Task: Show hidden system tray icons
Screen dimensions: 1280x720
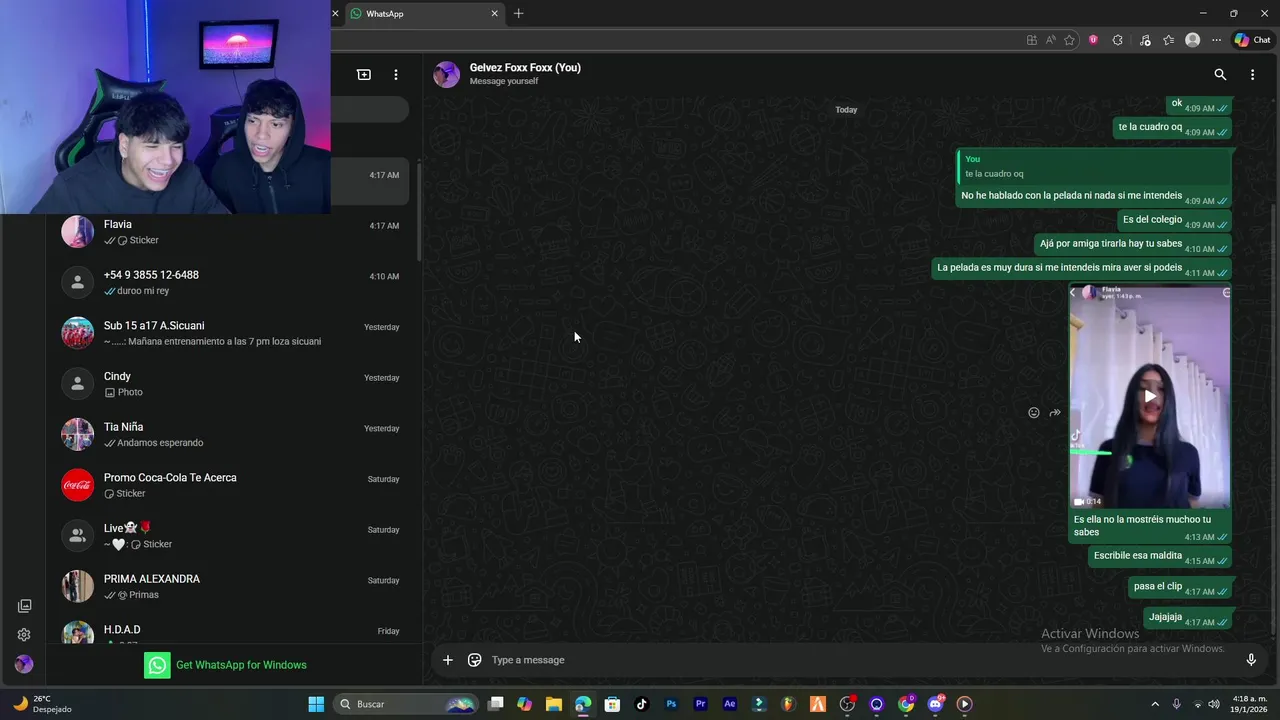Action: 1155,704
